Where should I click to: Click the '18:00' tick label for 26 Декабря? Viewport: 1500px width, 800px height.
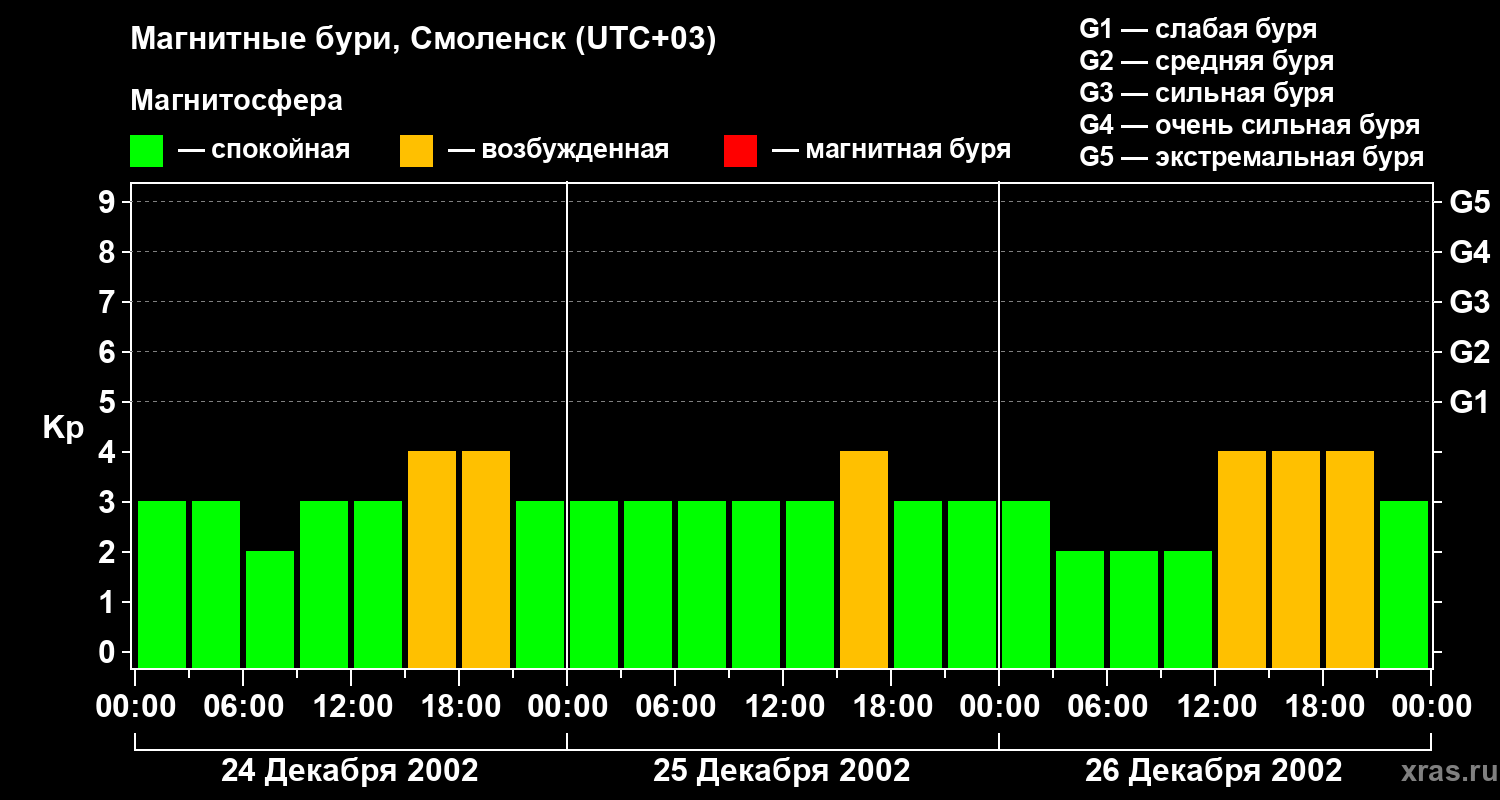pyautogui.click(x=1323, y=706)
